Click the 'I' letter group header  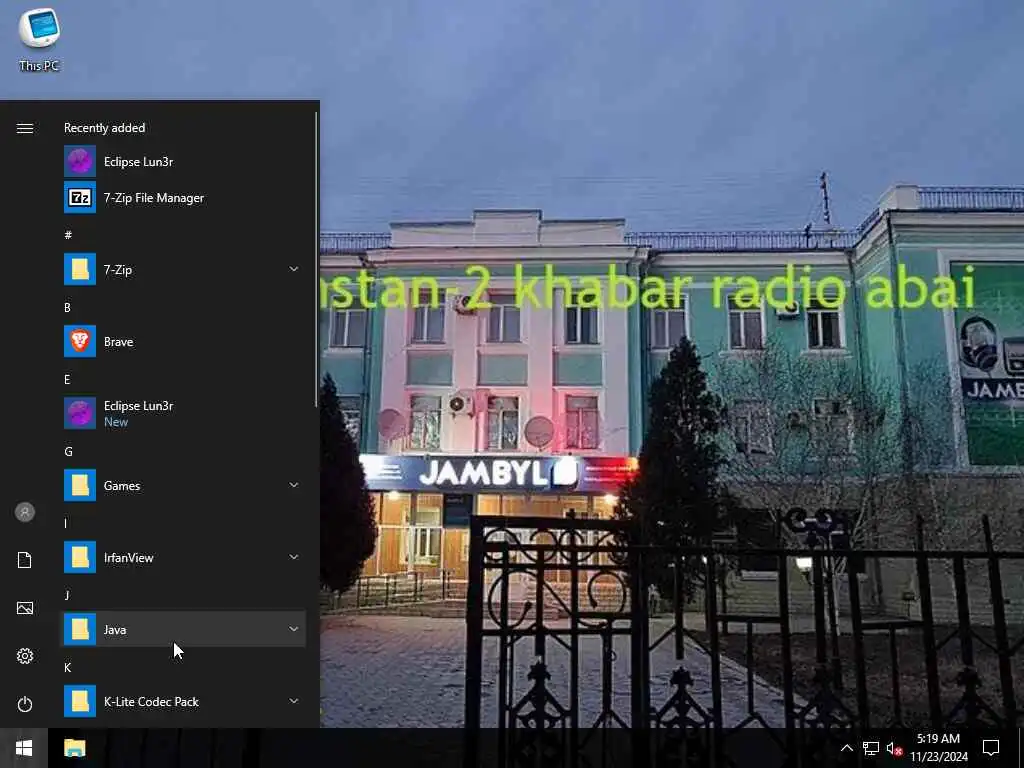coord(65,523)
